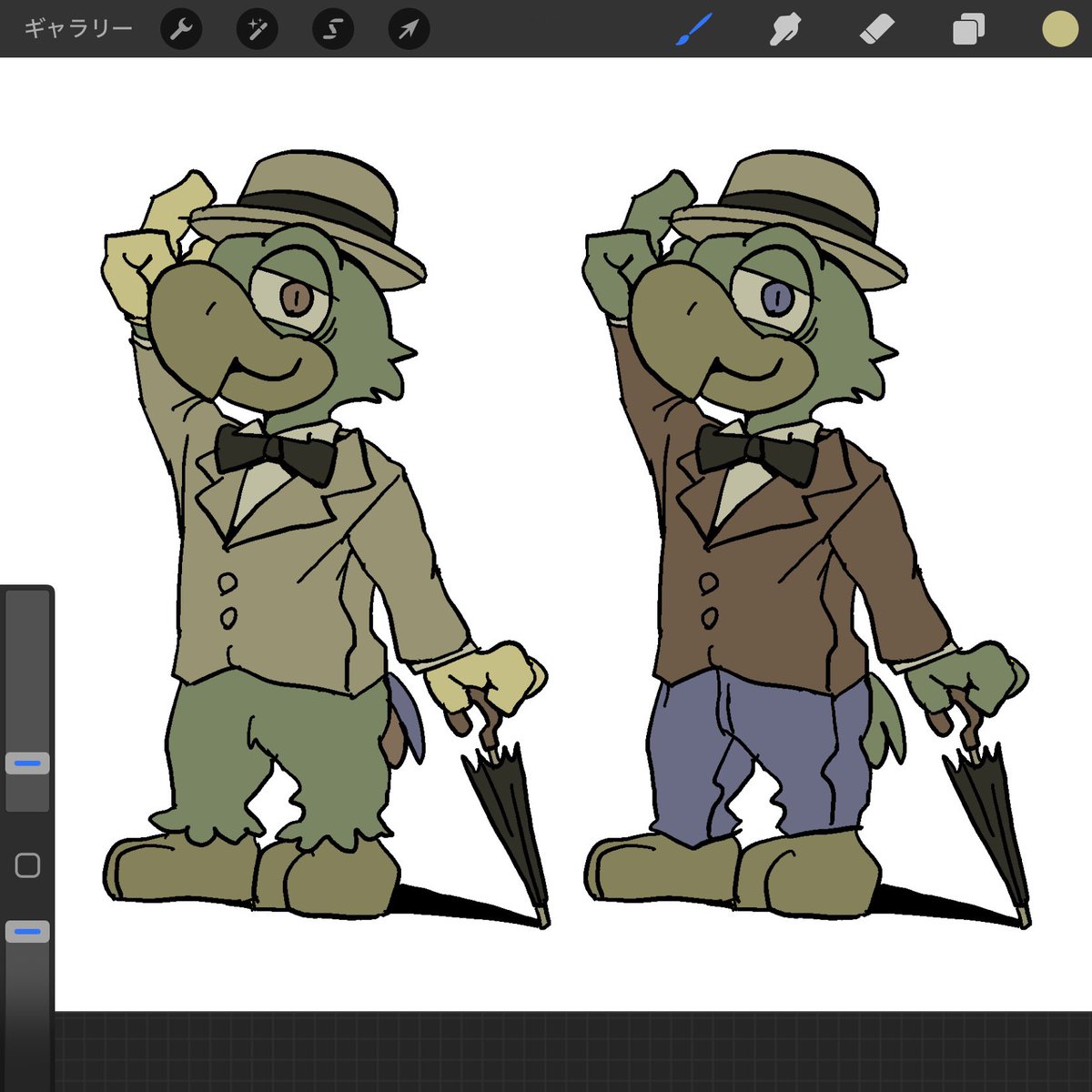Open the Actions wrench menu

[x=181, y=30]
